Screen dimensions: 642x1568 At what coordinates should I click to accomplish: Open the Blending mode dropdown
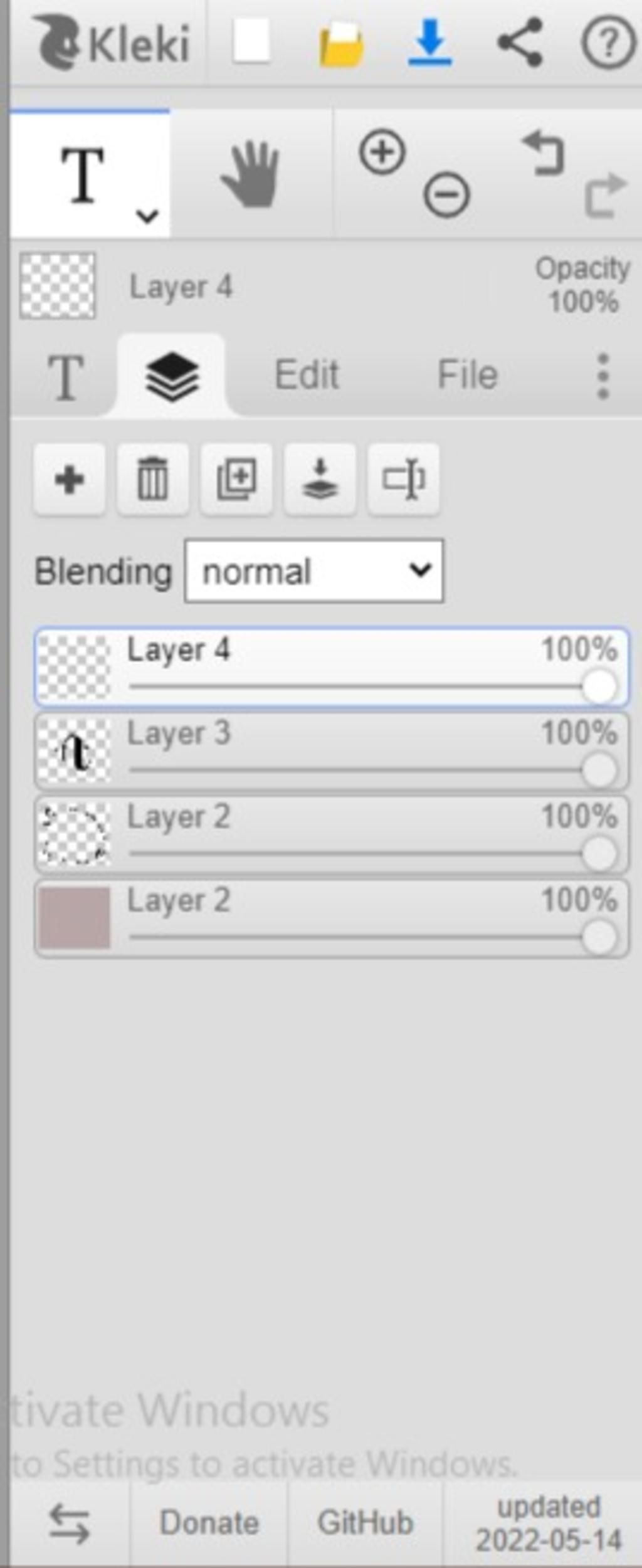[314, 571]
